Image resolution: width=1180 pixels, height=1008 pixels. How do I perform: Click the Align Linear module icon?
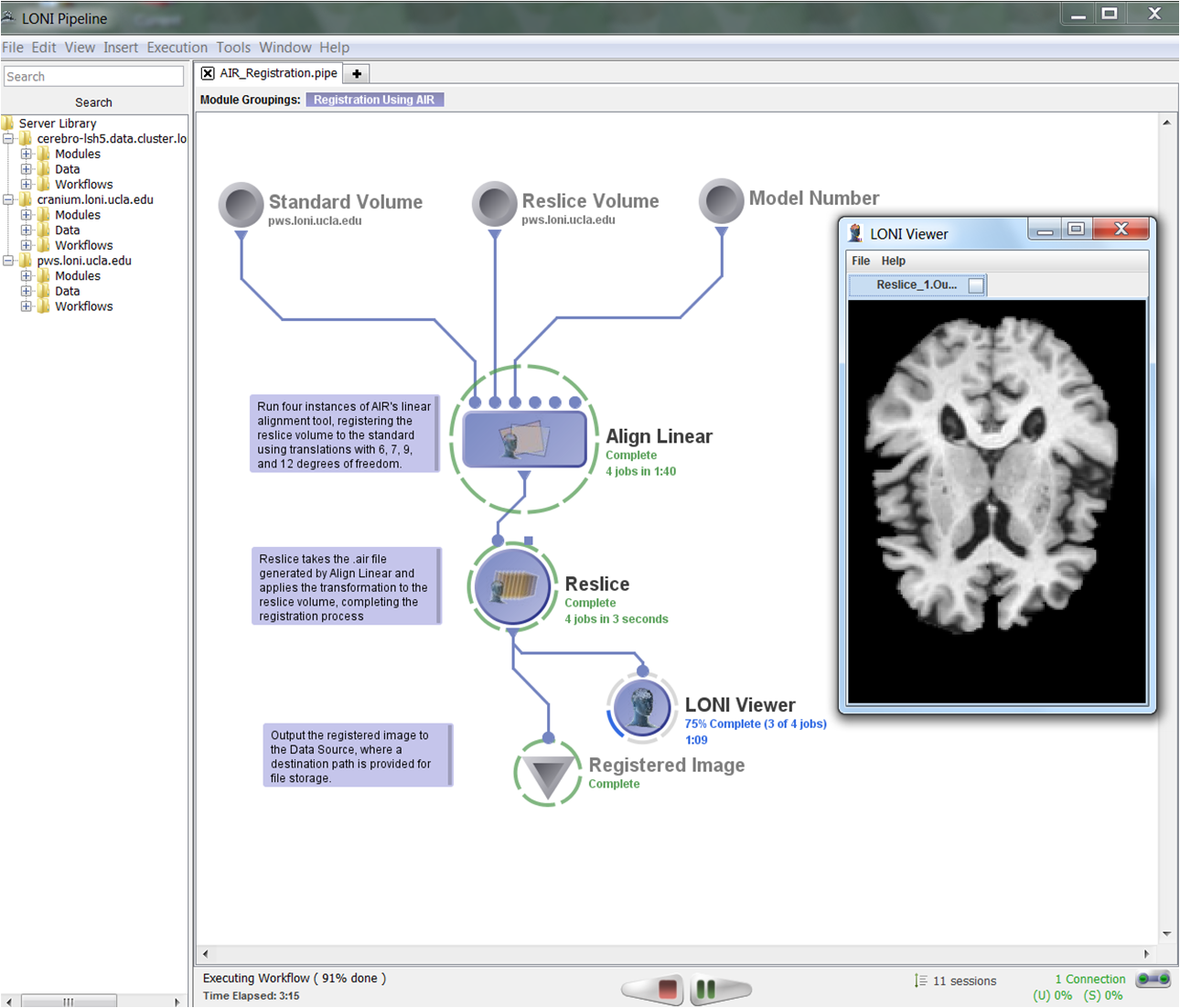(x=524, y=440)
